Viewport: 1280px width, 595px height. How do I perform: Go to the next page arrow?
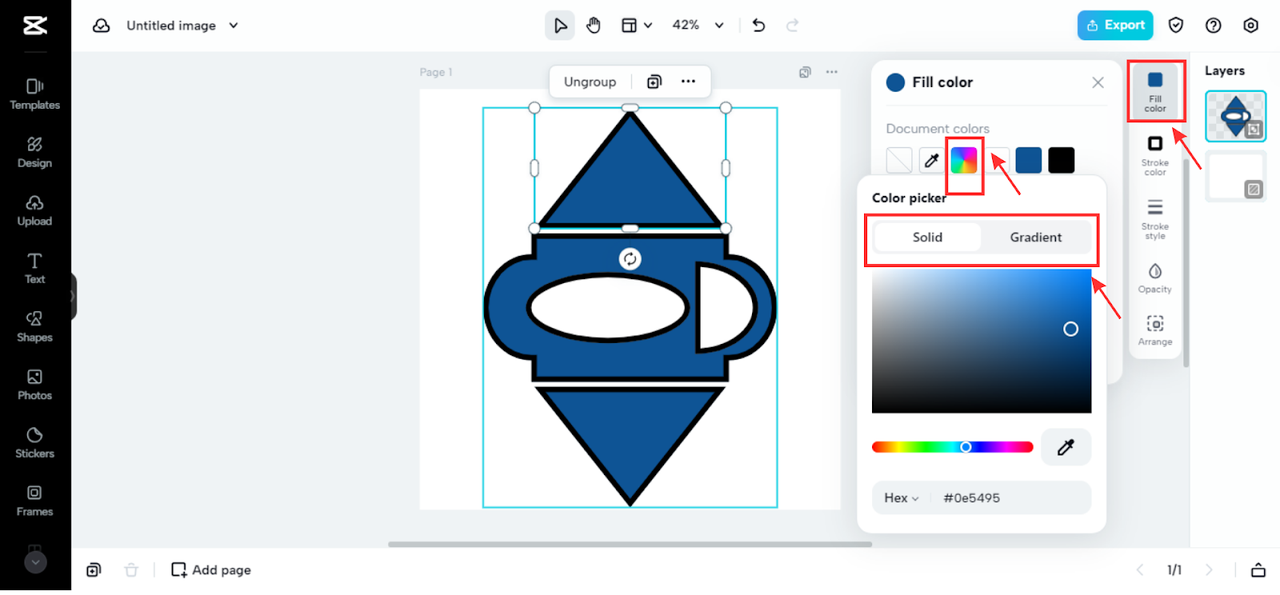[1209, 570]
